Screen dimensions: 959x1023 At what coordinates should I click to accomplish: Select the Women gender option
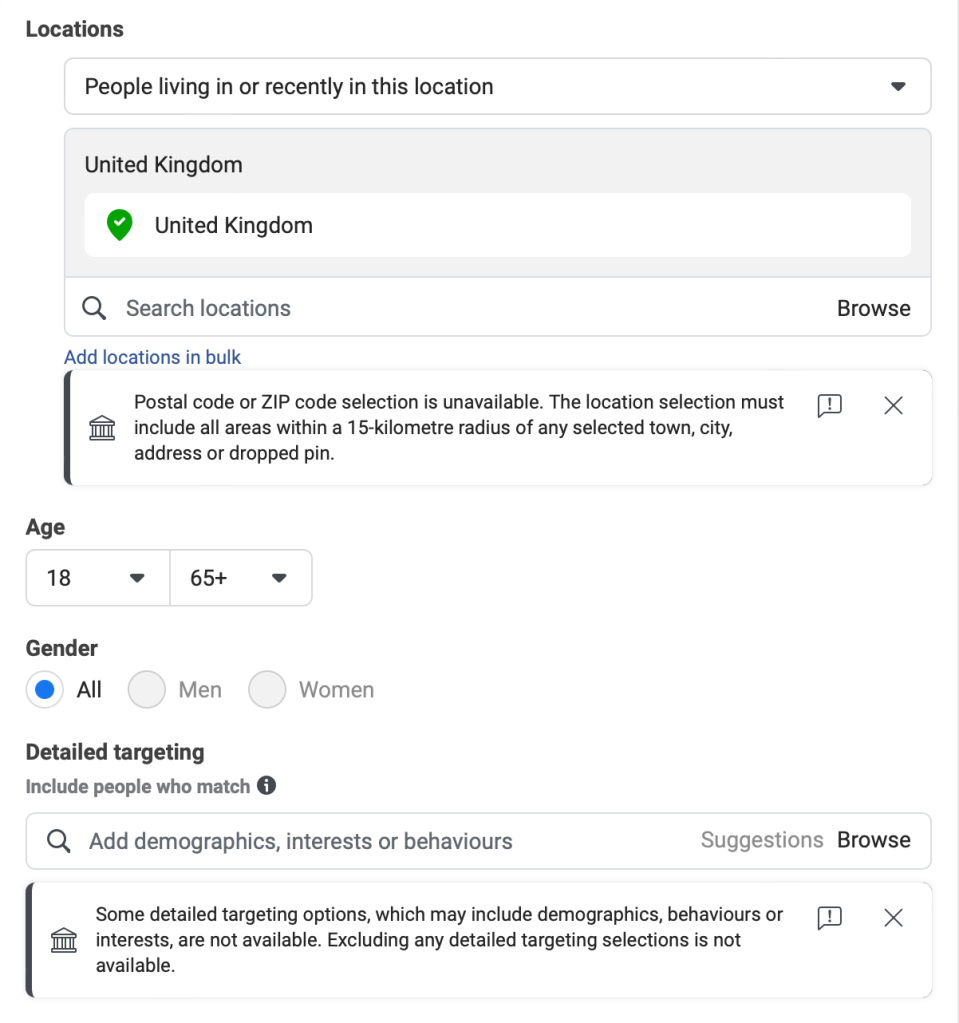[268, 690]
